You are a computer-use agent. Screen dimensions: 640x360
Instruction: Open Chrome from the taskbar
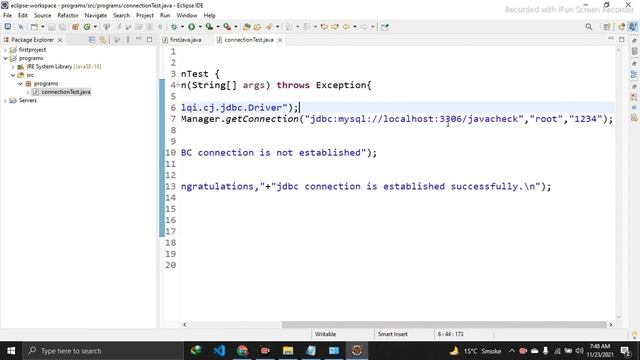point(242,351)
